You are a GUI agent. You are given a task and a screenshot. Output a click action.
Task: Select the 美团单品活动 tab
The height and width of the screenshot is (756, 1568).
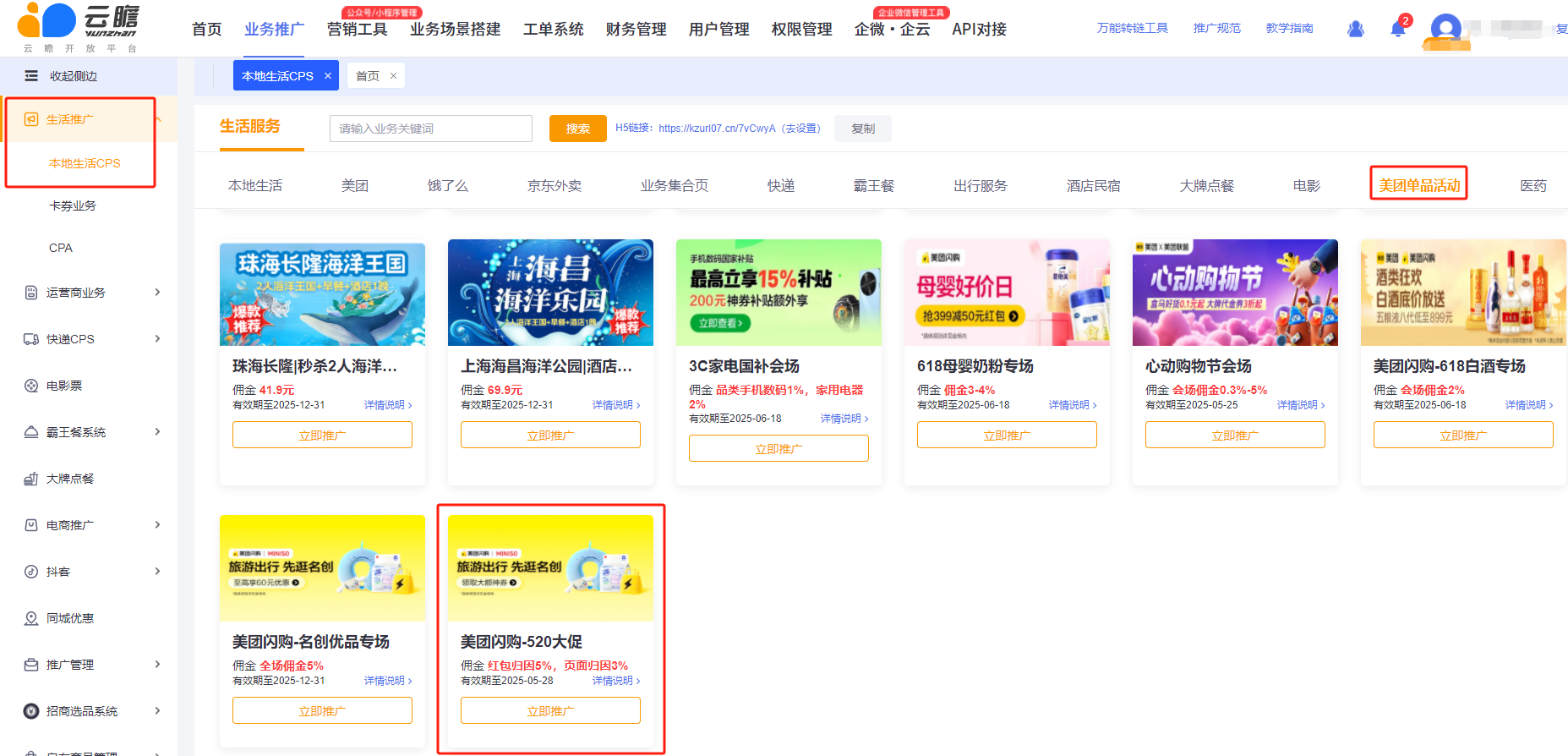click(x=1419, y=186)
